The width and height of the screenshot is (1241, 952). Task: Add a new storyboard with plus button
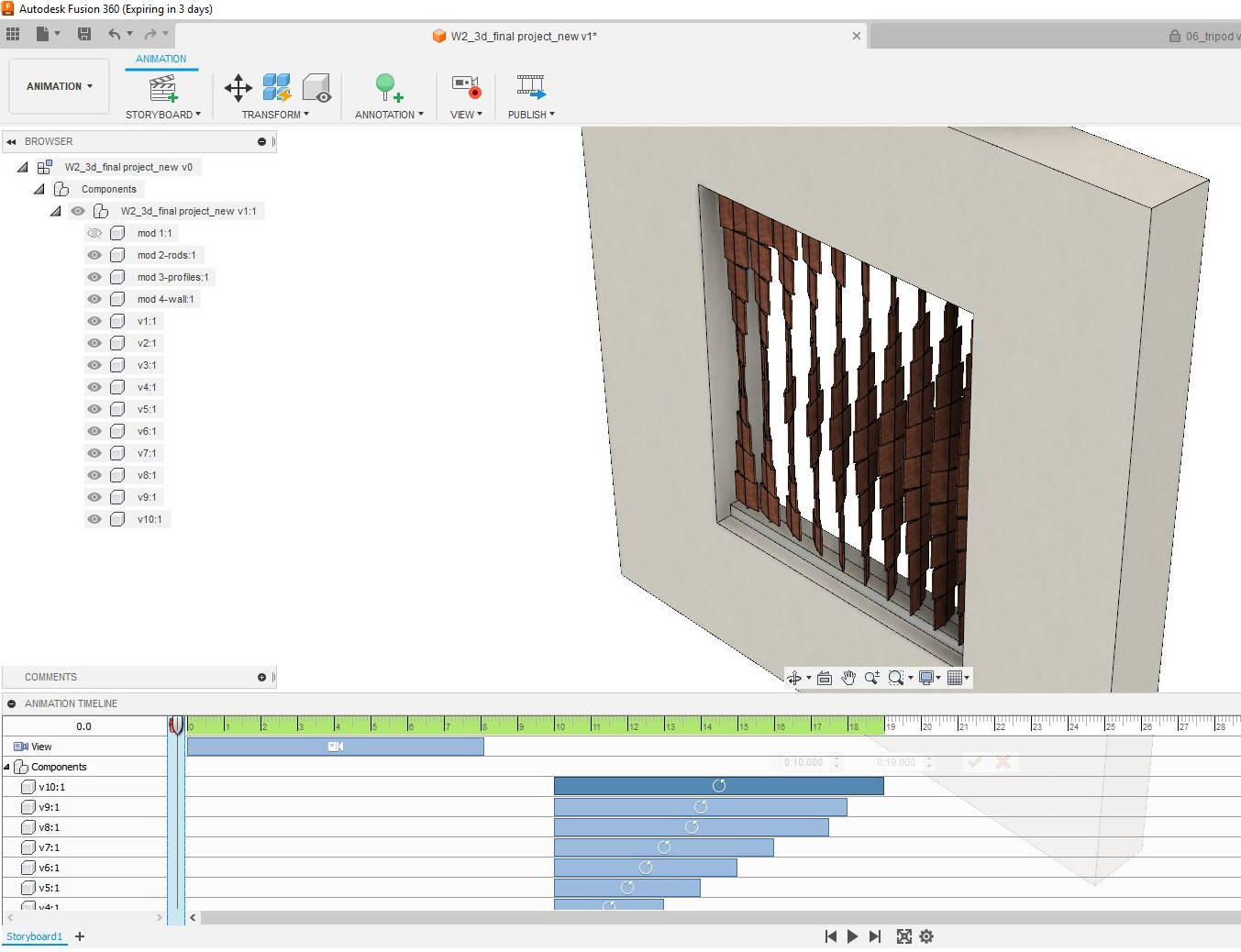[x=80, y=936]
